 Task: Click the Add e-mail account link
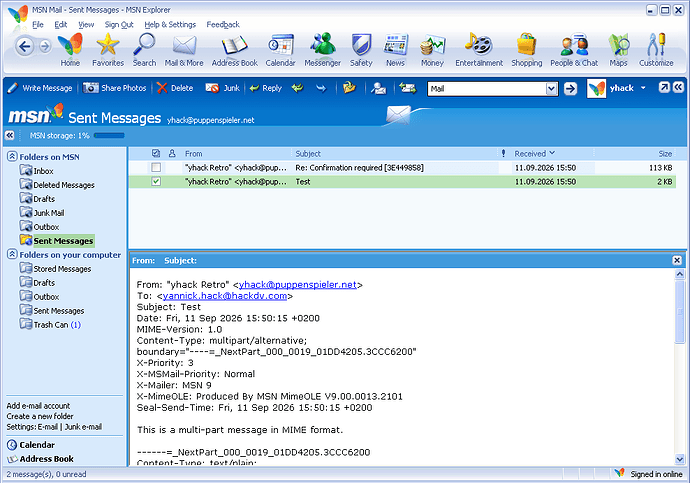(x=38, y=406)
